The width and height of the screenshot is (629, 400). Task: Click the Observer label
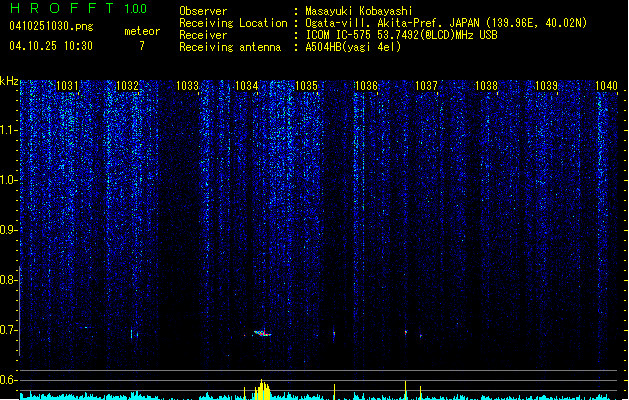pos(203,11)
